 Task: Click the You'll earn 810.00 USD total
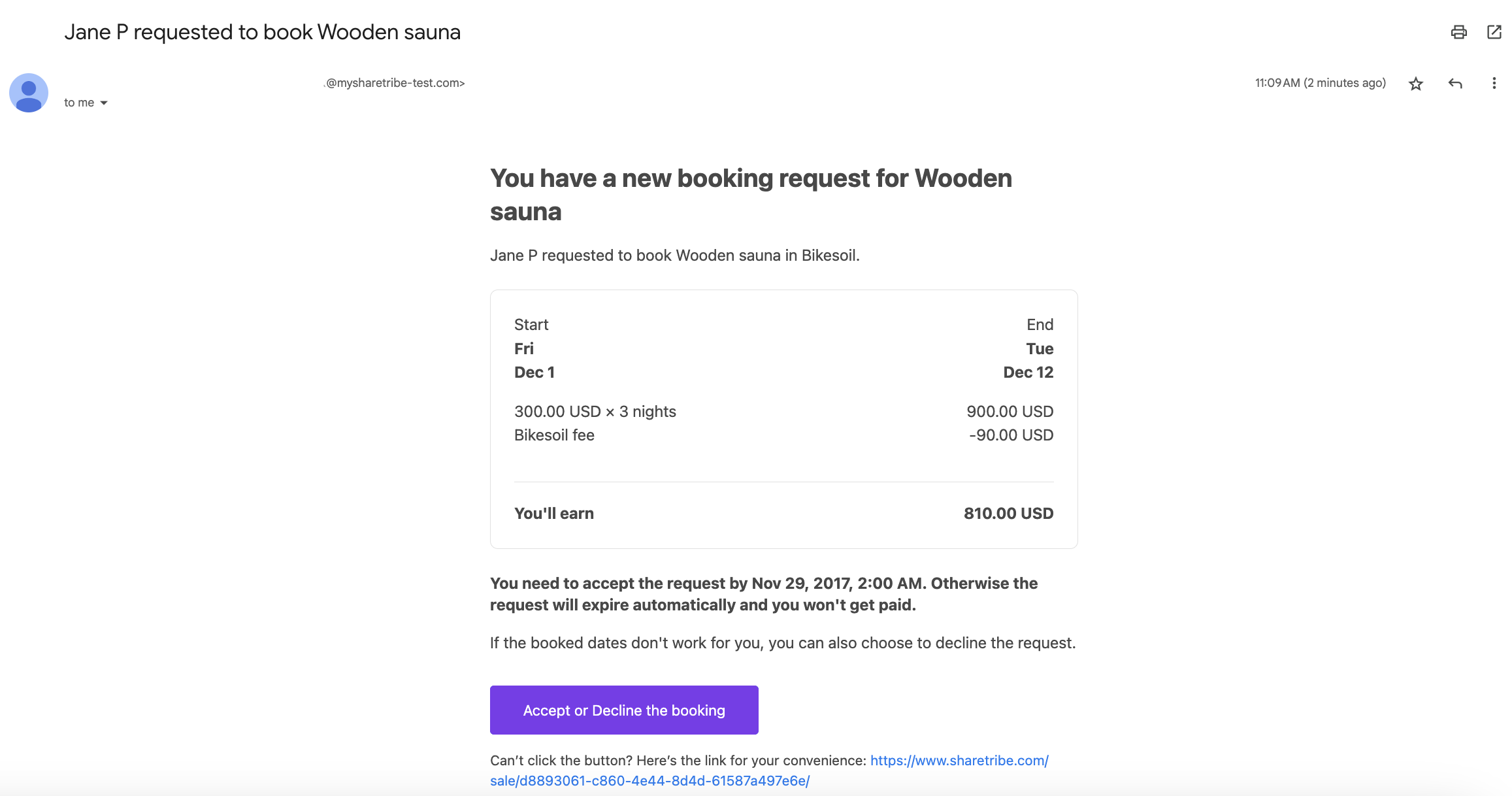[x=1008, y=514]
